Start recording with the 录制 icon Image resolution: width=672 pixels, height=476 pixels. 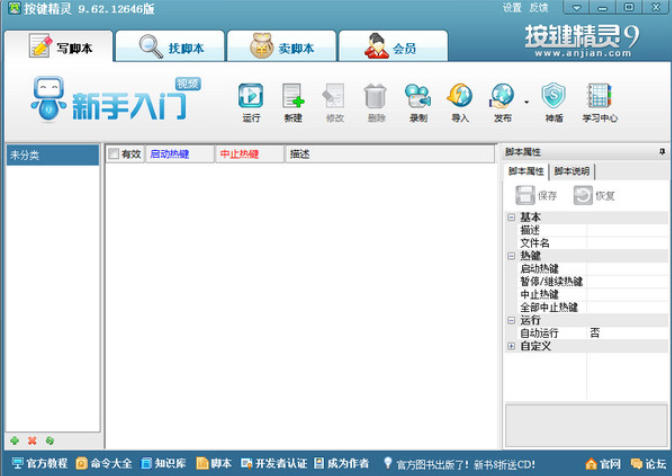(x=418, y=102)
